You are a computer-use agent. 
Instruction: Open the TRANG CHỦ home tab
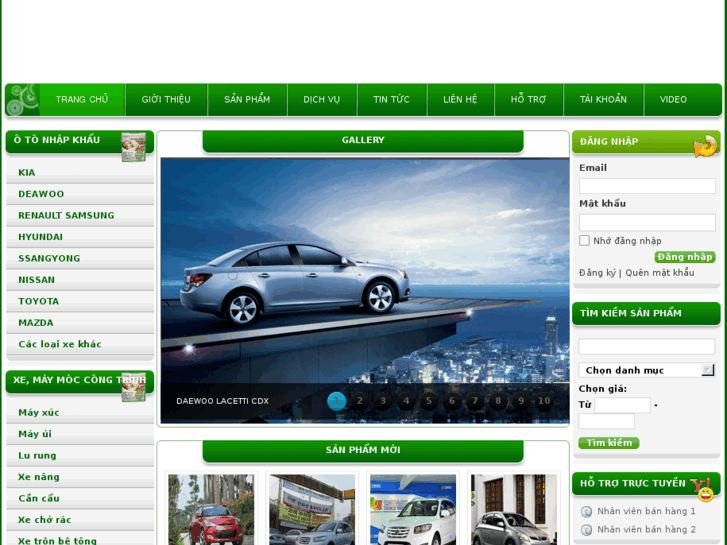[x=82, y=99]
